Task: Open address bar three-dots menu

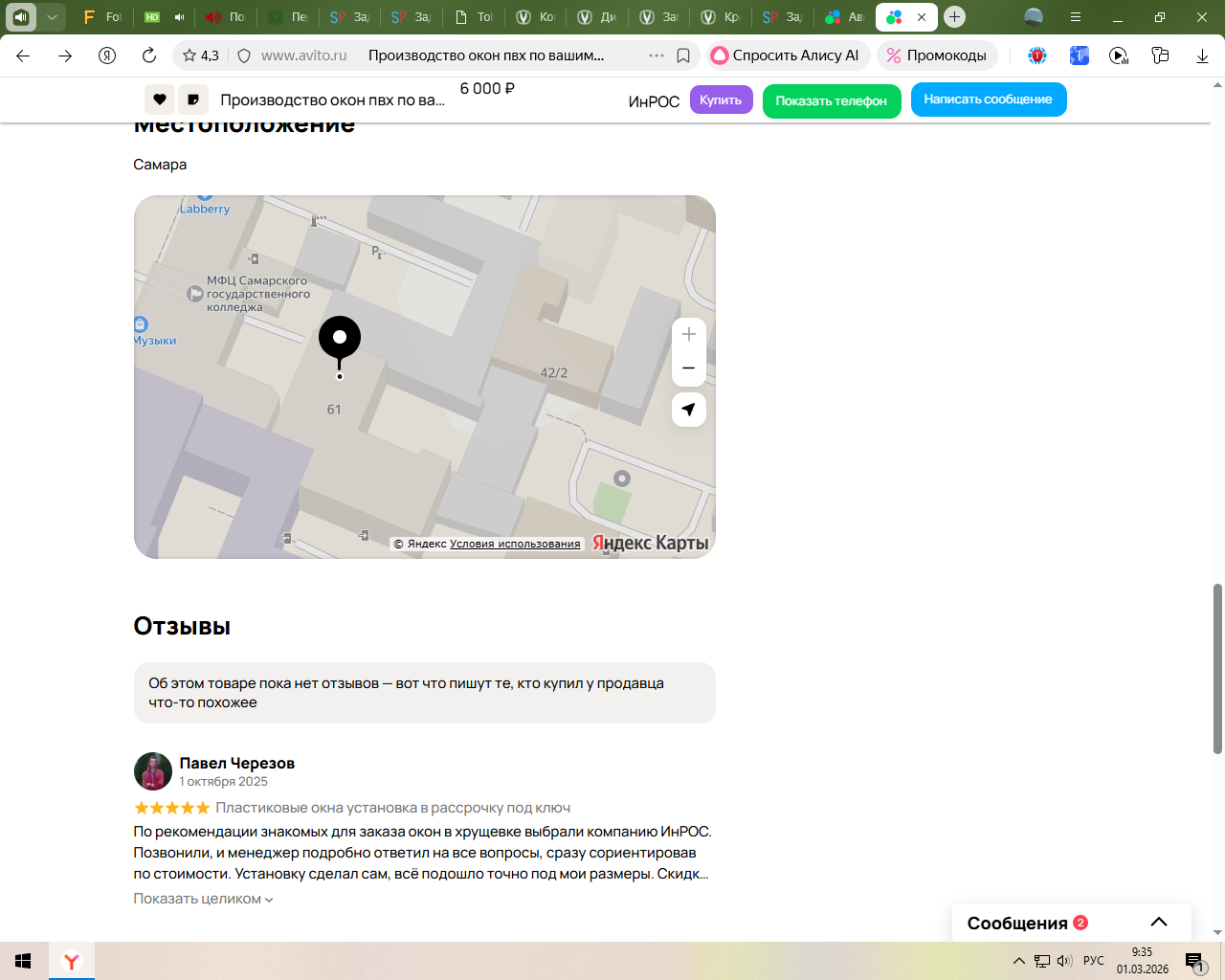Action: [x=657, y=56]
